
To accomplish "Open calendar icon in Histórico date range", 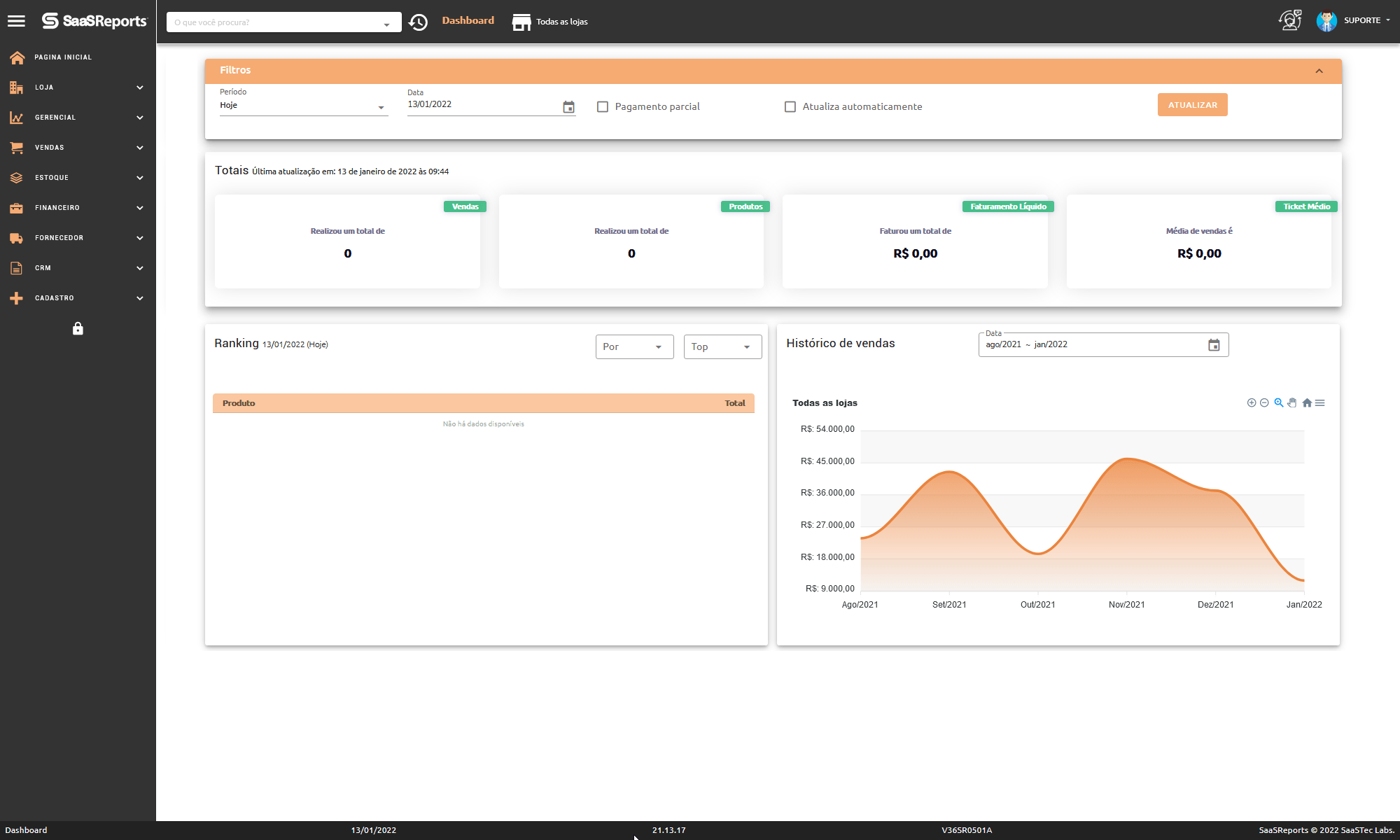I will (1214, 345).
